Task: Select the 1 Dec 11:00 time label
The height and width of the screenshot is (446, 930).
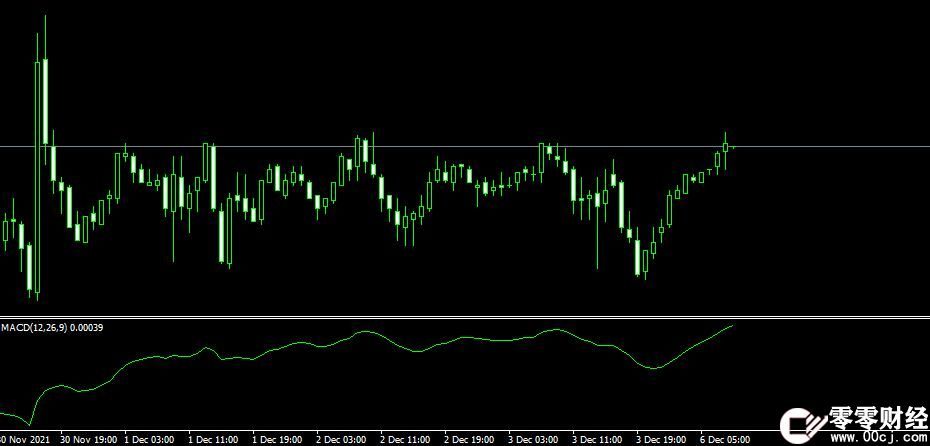Action: (214, 439)
